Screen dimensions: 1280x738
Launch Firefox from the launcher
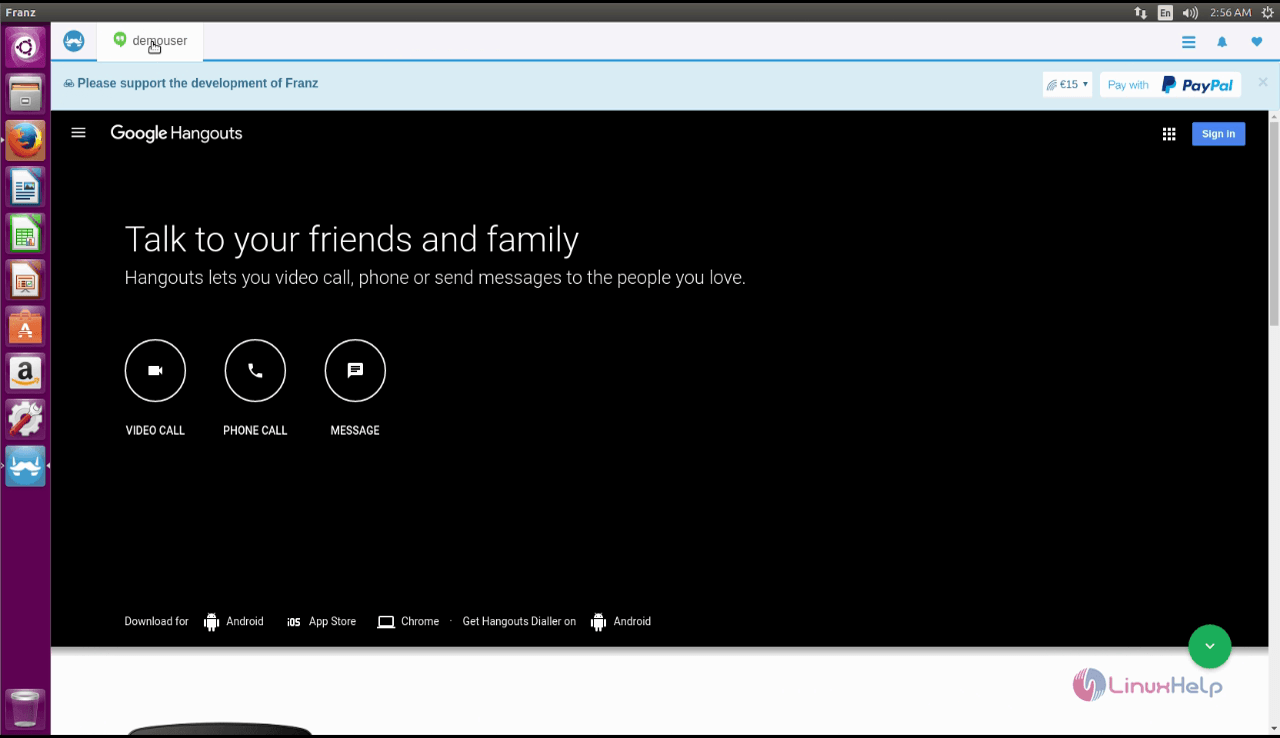25,140
